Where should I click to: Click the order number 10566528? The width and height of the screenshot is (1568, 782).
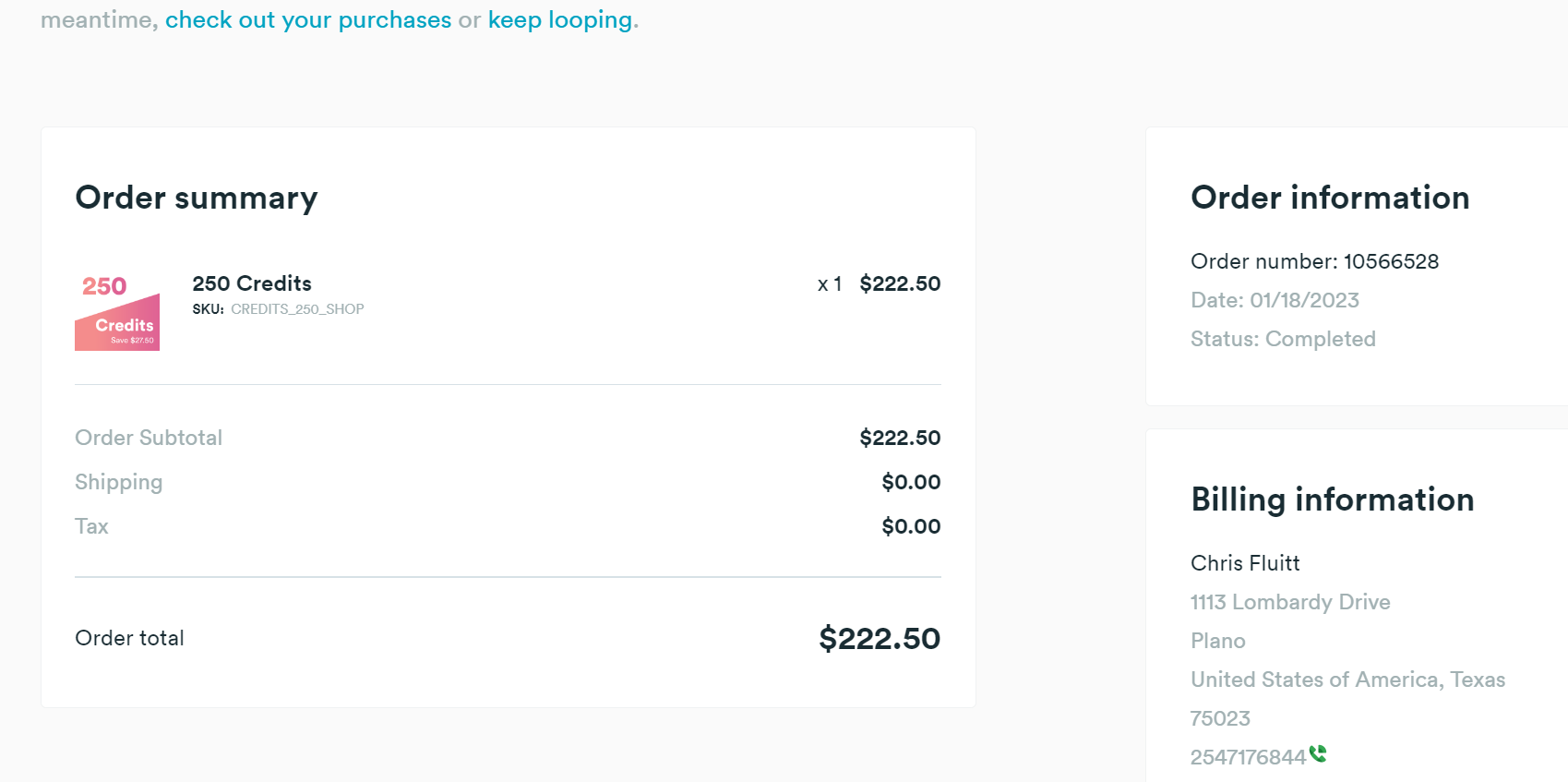1391,261
